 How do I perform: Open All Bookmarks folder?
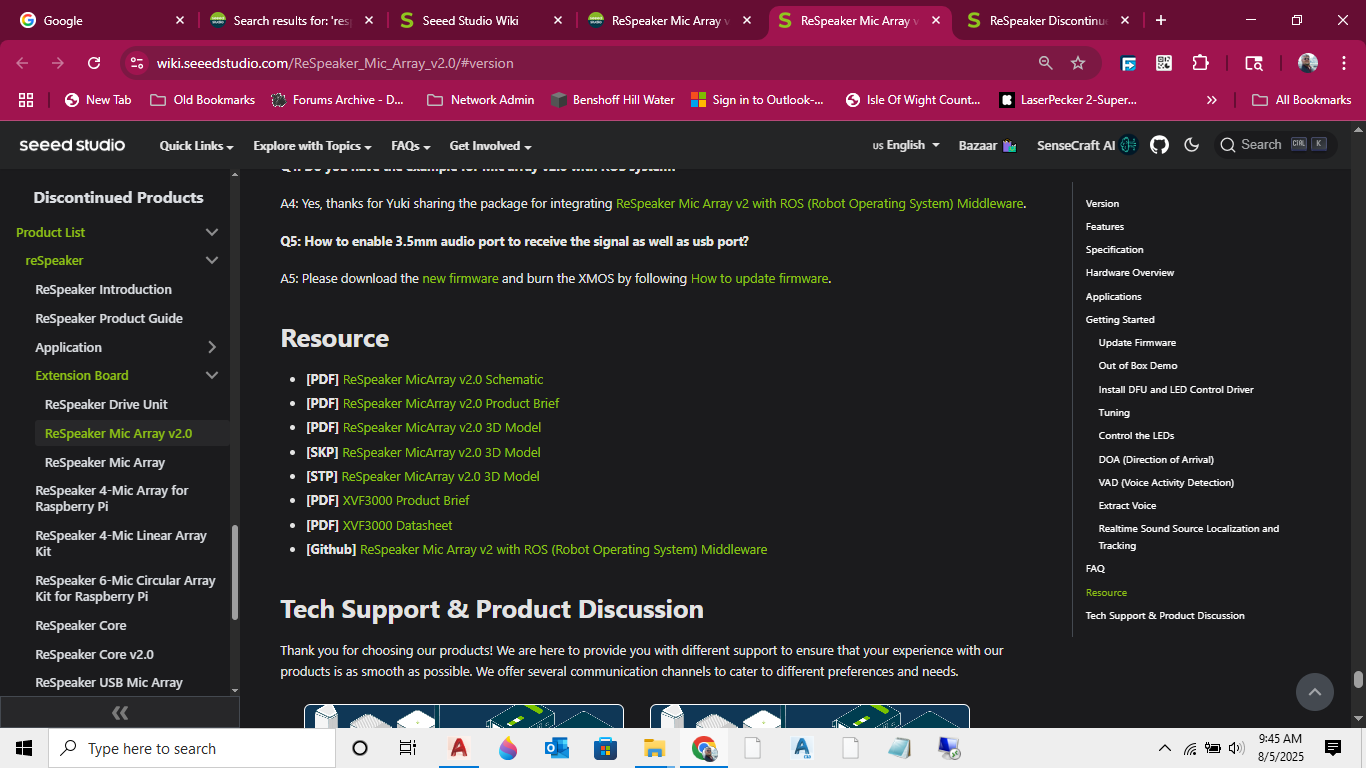tap(1302, 100)
